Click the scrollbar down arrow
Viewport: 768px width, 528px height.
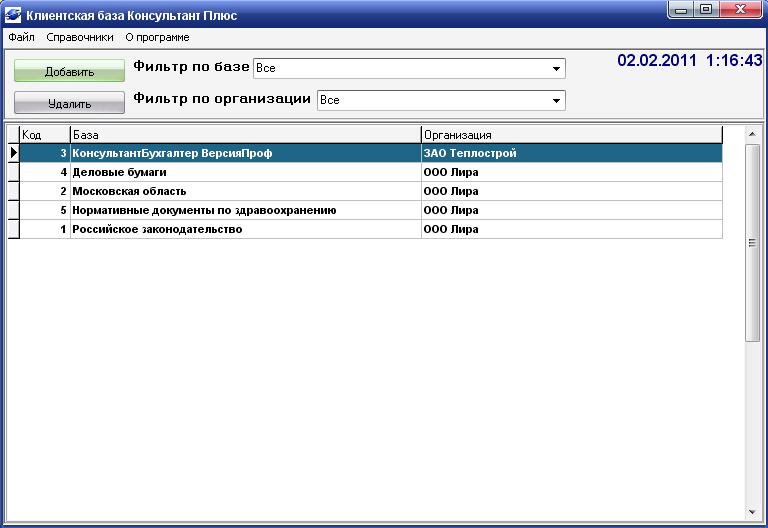coord(752,512)
